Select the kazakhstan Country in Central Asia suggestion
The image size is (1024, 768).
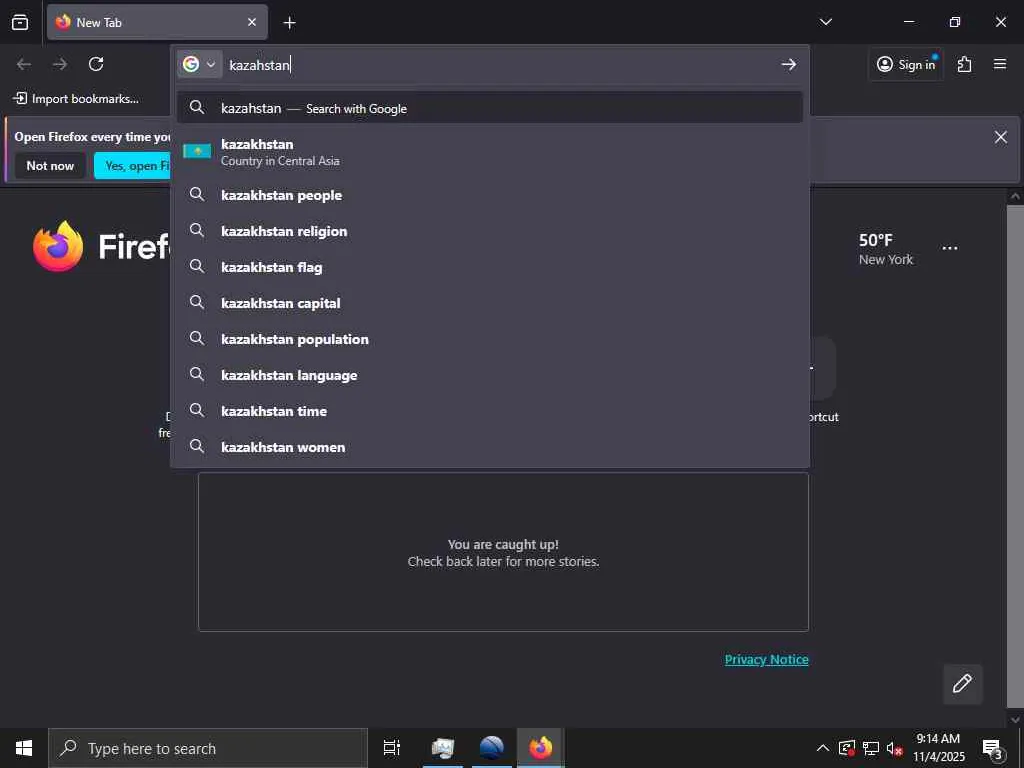coord(490,152)
